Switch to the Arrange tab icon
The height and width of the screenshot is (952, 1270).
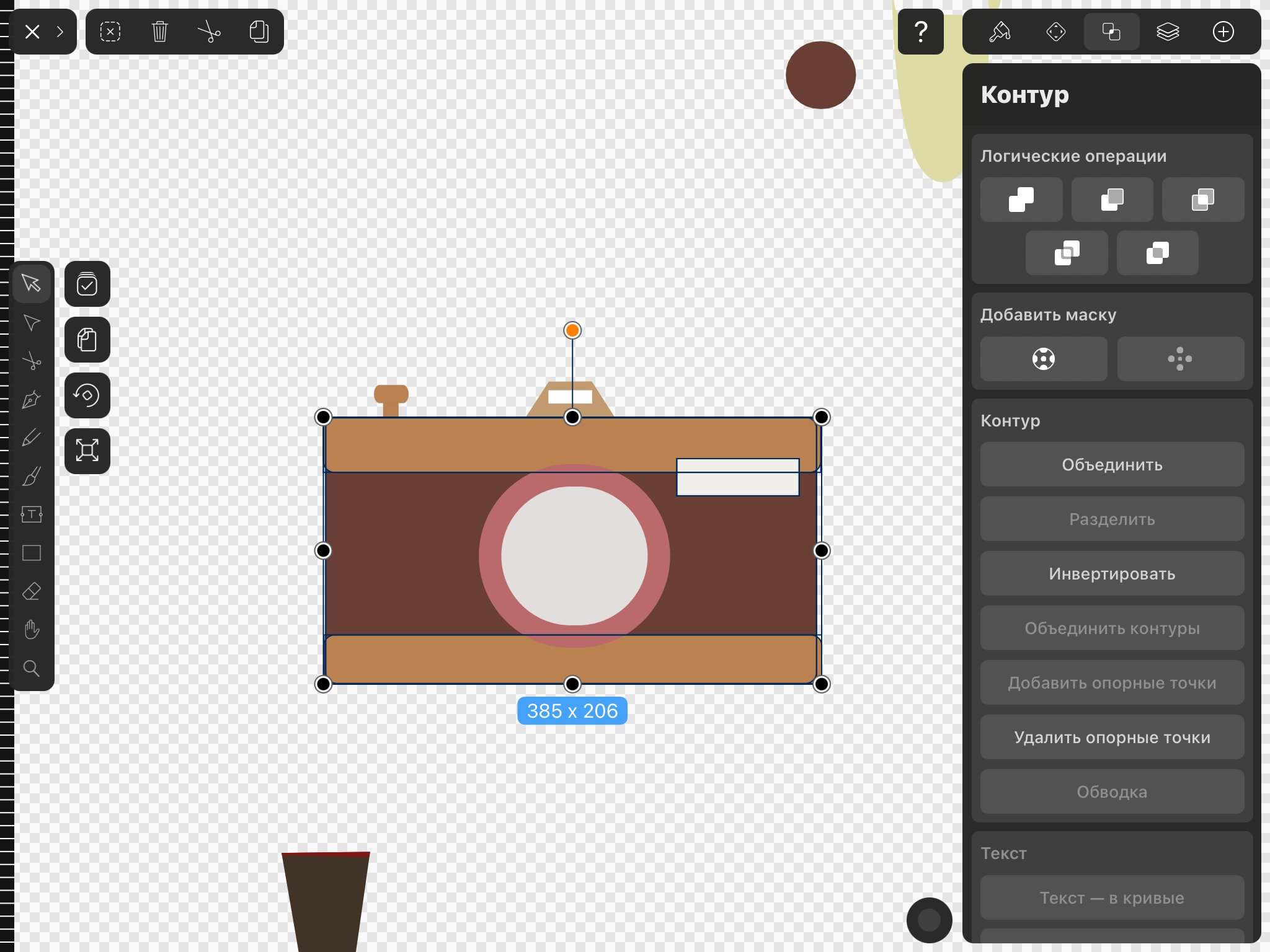point(1055,32)
